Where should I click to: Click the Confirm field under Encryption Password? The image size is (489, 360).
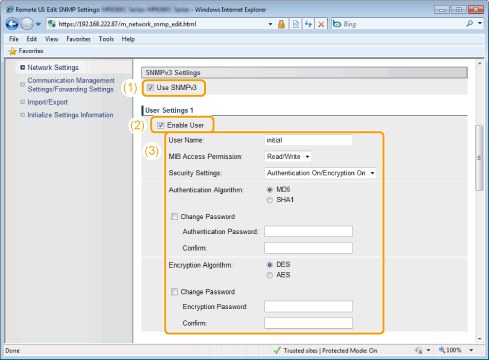pyautogui.click(x=308, y=323)
